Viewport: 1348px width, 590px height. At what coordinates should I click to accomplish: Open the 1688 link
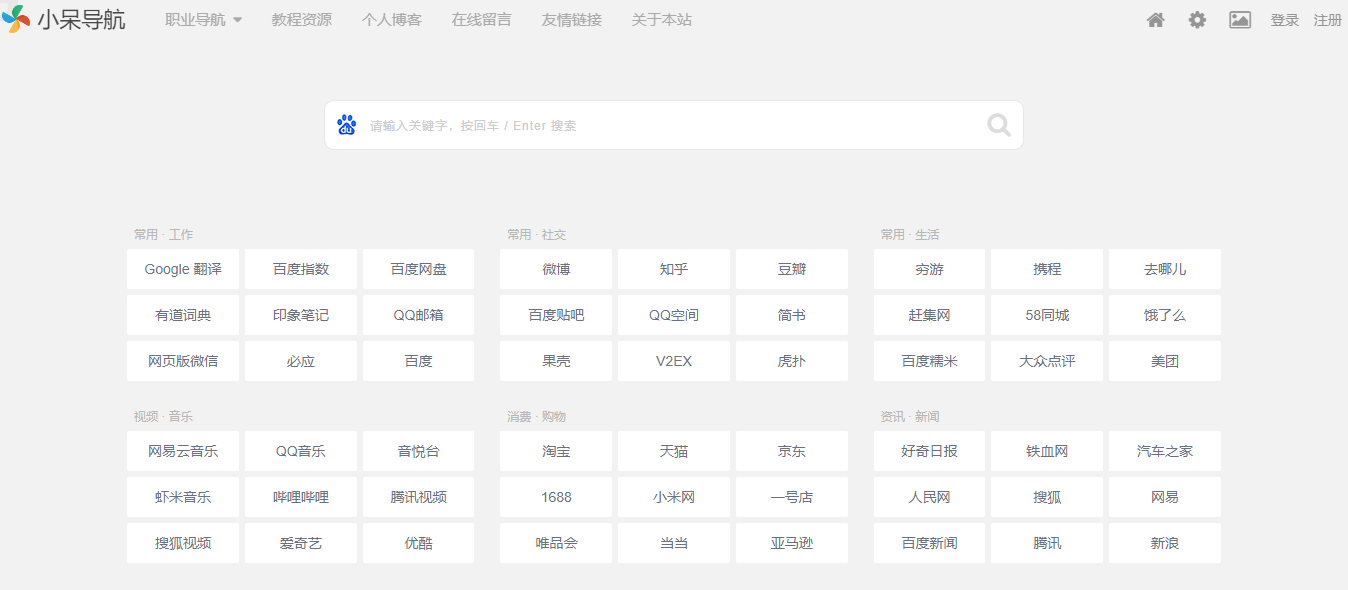(556, 497)
